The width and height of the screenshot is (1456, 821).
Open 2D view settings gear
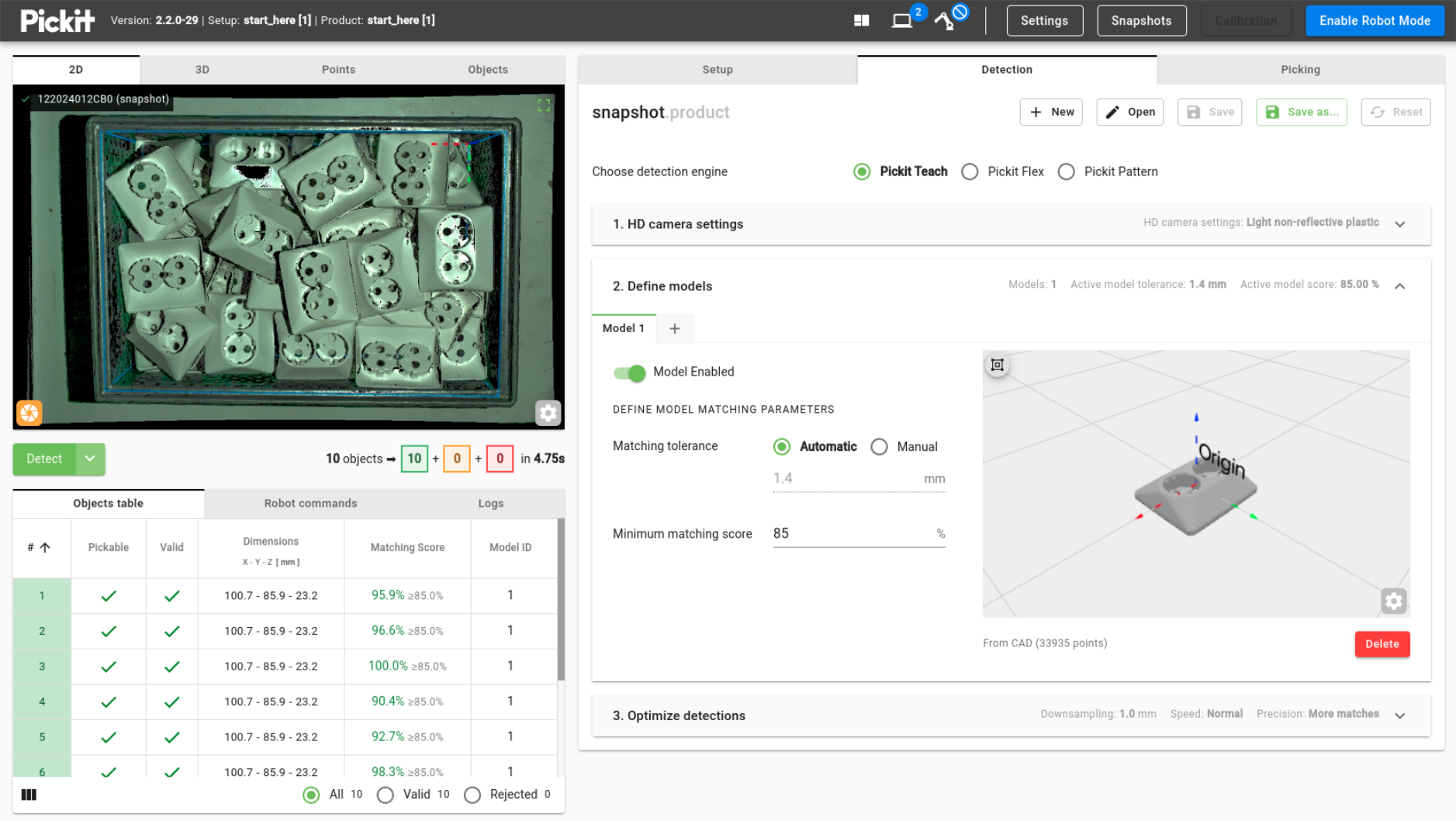coord(548,413)
